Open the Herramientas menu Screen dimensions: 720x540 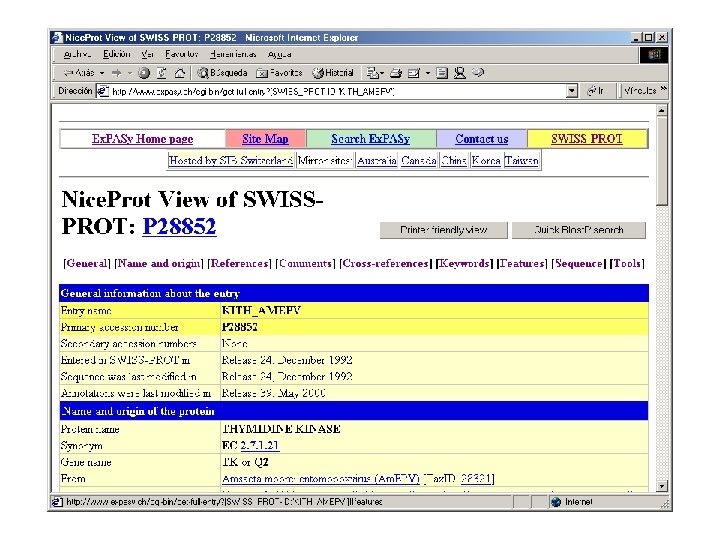pyautogui.click(x=233, y=54)
